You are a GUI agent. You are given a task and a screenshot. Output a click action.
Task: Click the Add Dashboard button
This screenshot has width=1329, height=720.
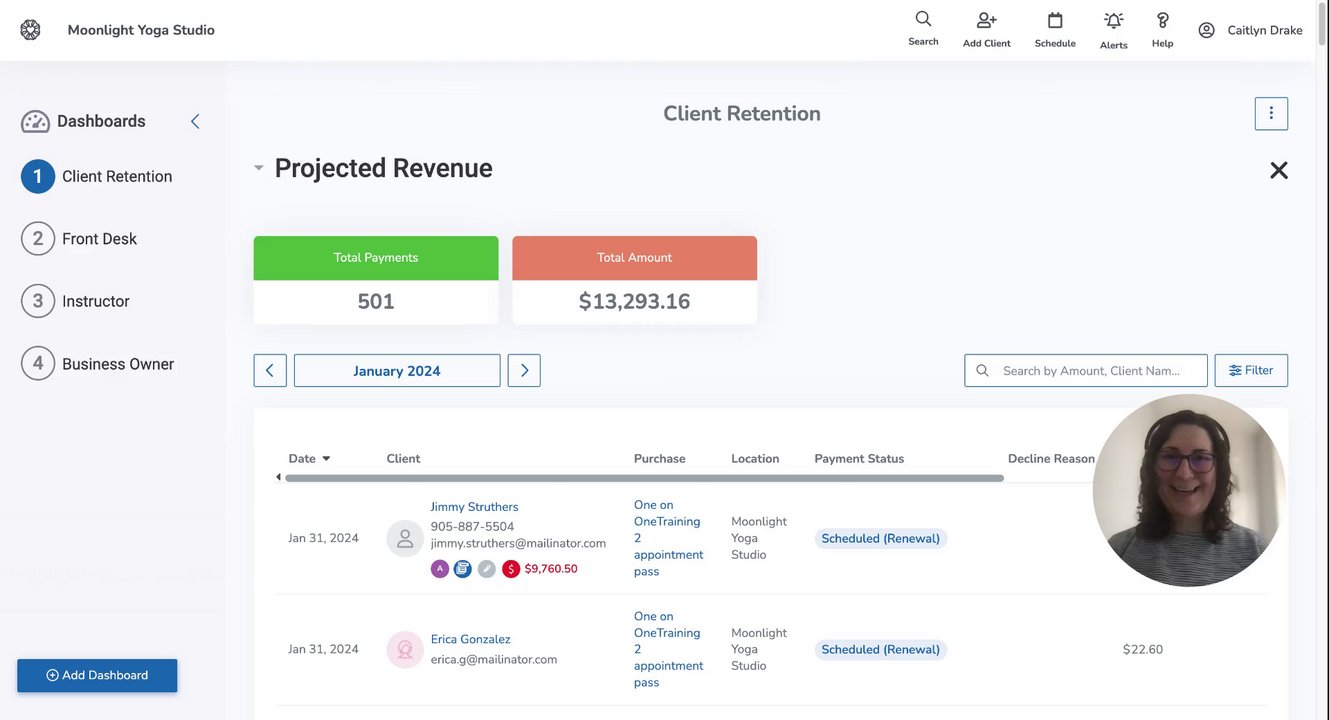tap(97, 676)
